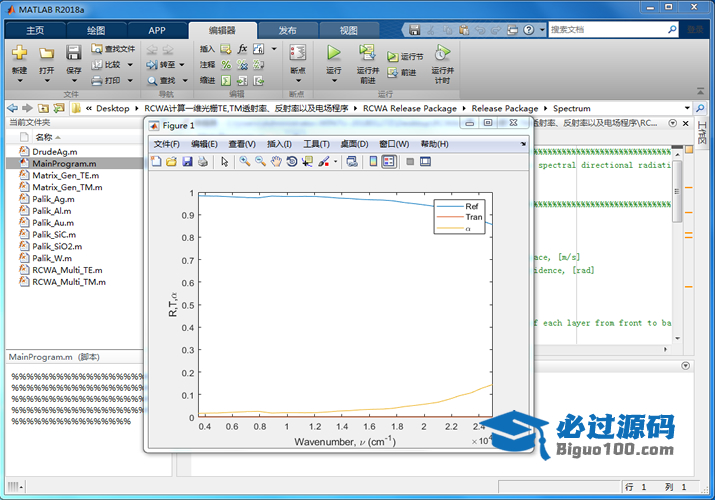
Task: Open the address bar path dropdown arrow
Action: [687, 108]
